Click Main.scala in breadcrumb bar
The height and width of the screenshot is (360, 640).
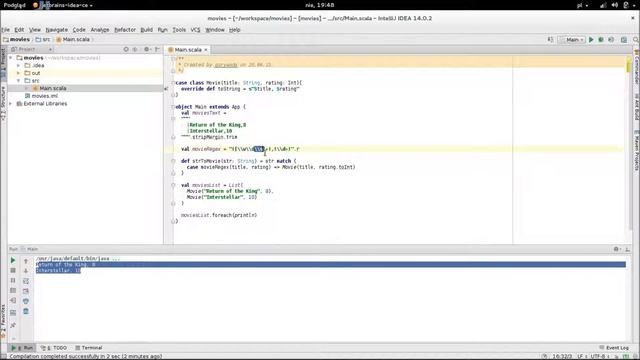[x=73, y=40]
